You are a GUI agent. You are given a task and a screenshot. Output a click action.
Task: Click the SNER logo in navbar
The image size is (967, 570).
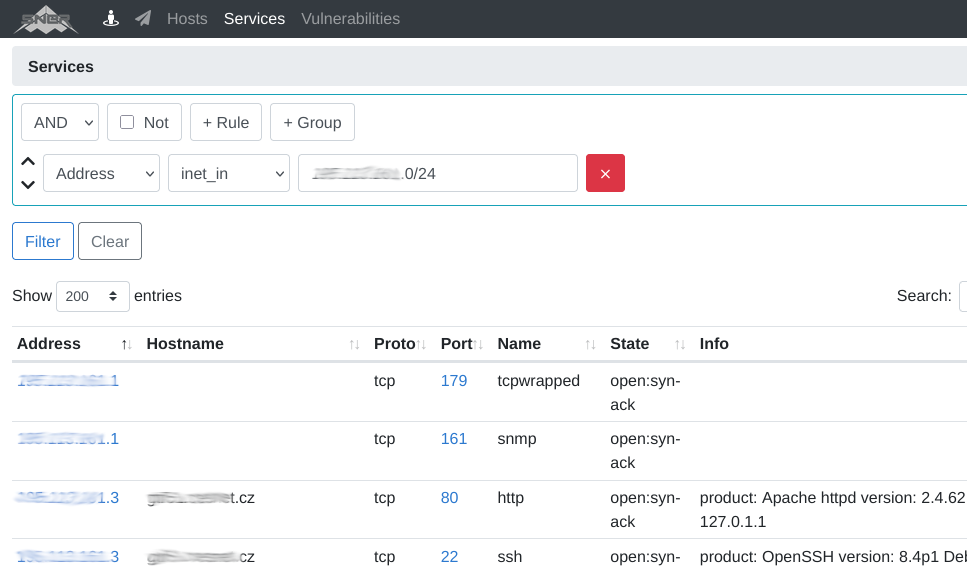(46, 19)
